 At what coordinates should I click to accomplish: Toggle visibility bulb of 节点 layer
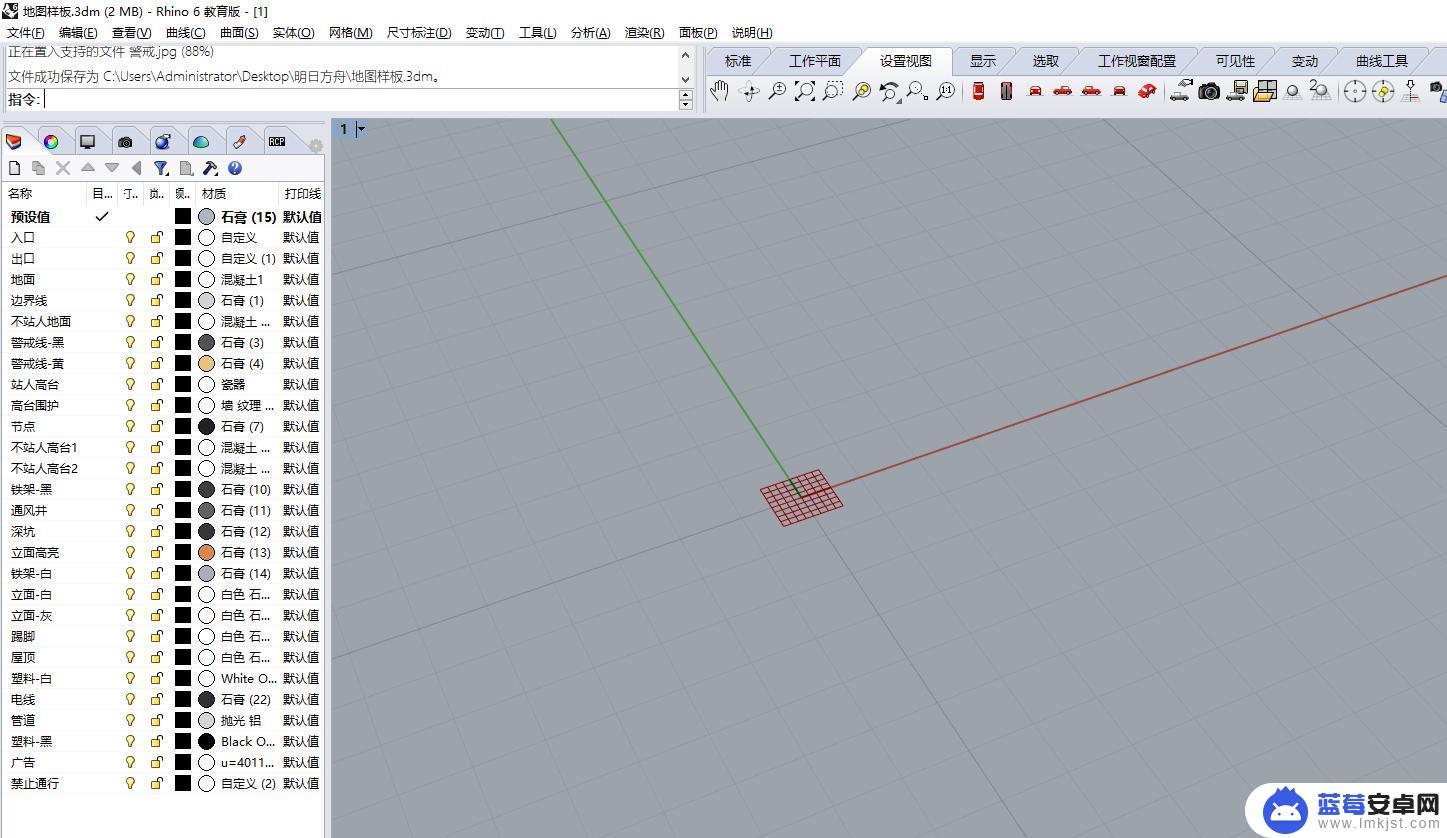pyautogui.click(x=130, y=426)
